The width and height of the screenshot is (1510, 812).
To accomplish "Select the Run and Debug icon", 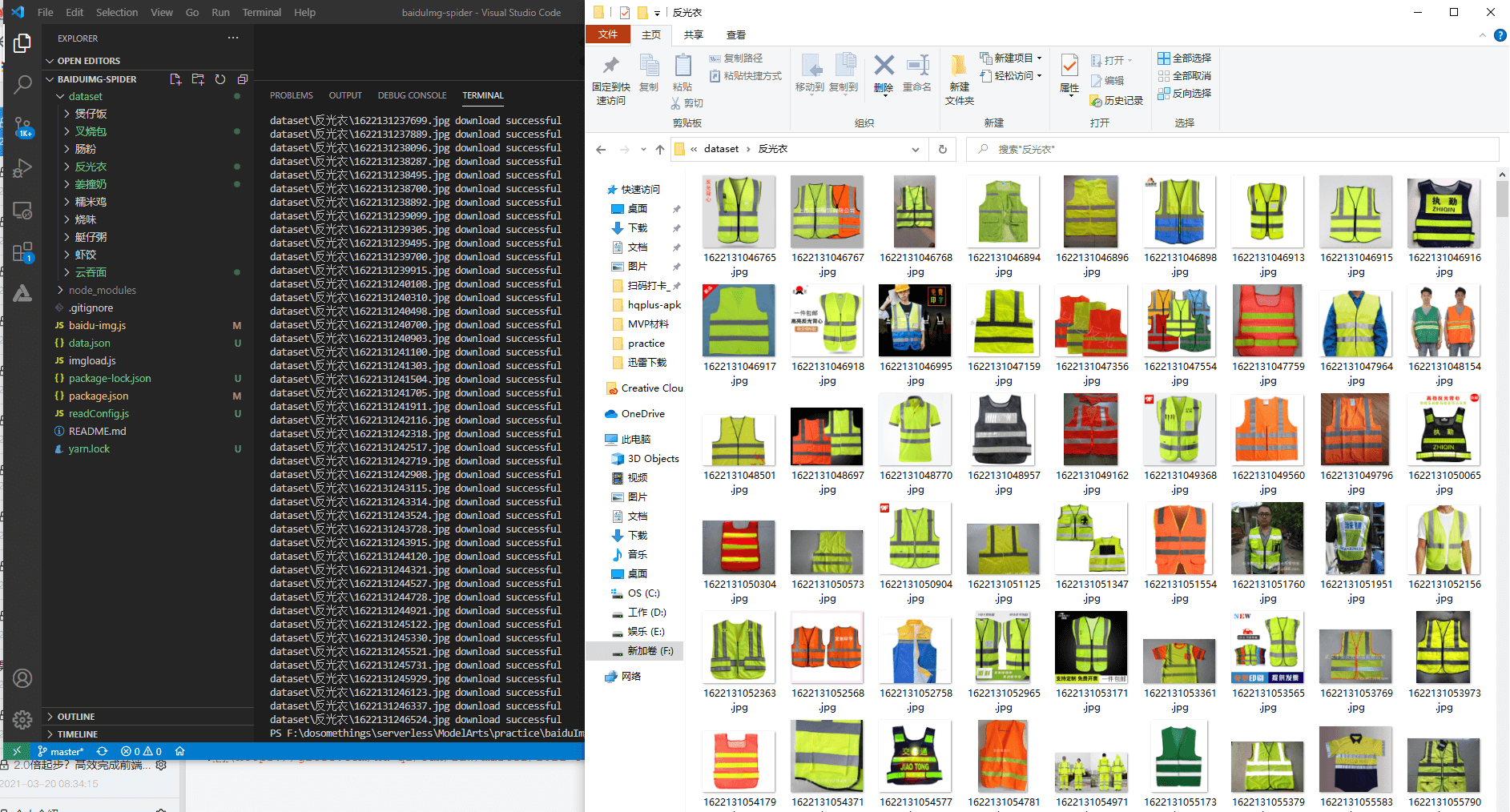I will point(22,167).
